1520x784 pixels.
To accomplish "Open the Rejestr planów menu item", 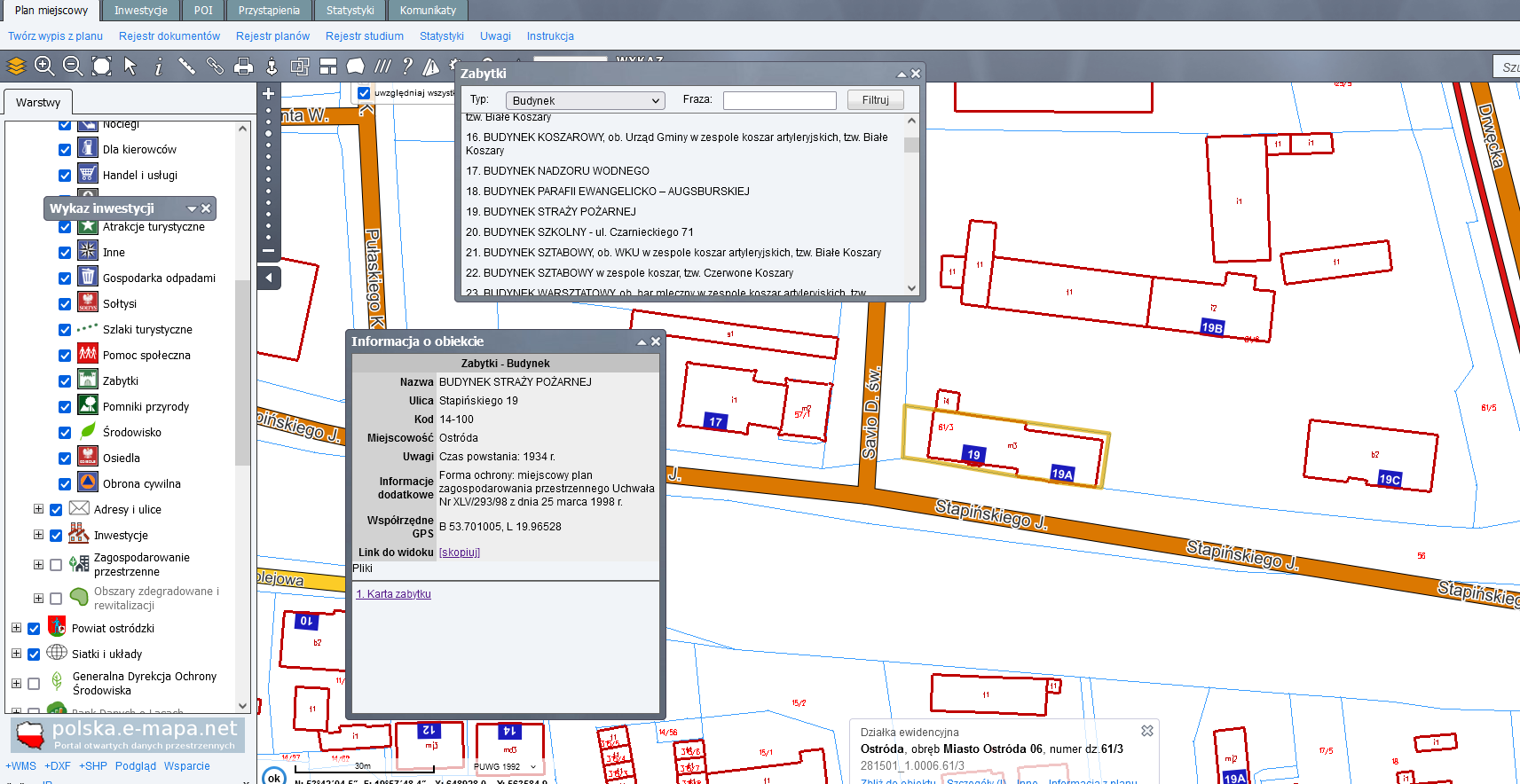I will [x=272, y=36].
